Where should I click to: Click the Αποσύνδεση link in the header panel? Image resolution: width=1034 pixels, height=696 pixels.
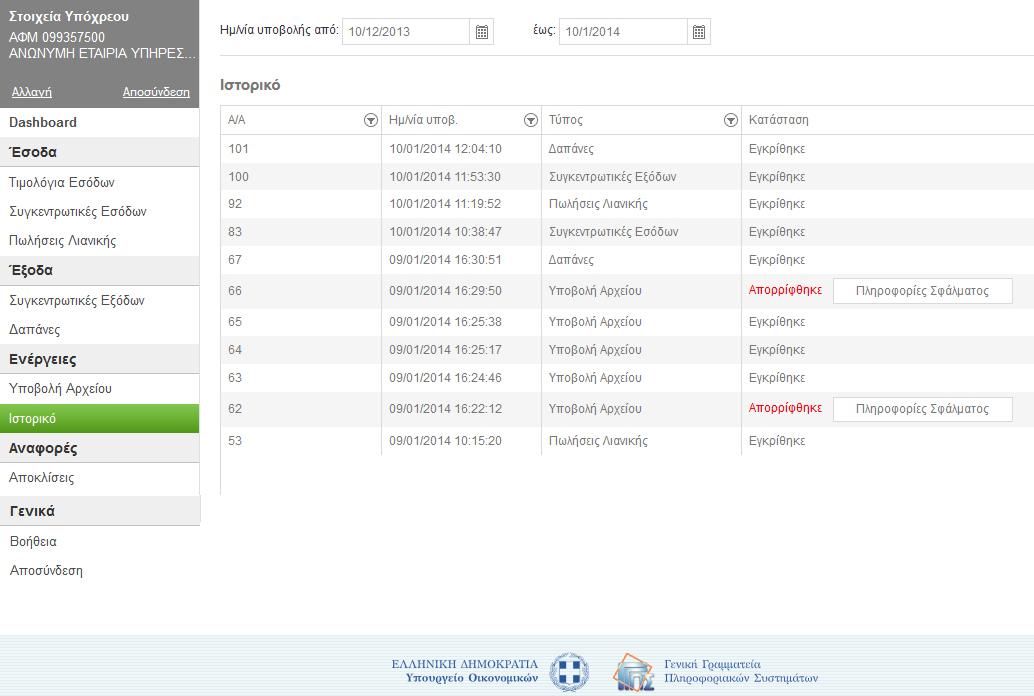tap(156, 92)
